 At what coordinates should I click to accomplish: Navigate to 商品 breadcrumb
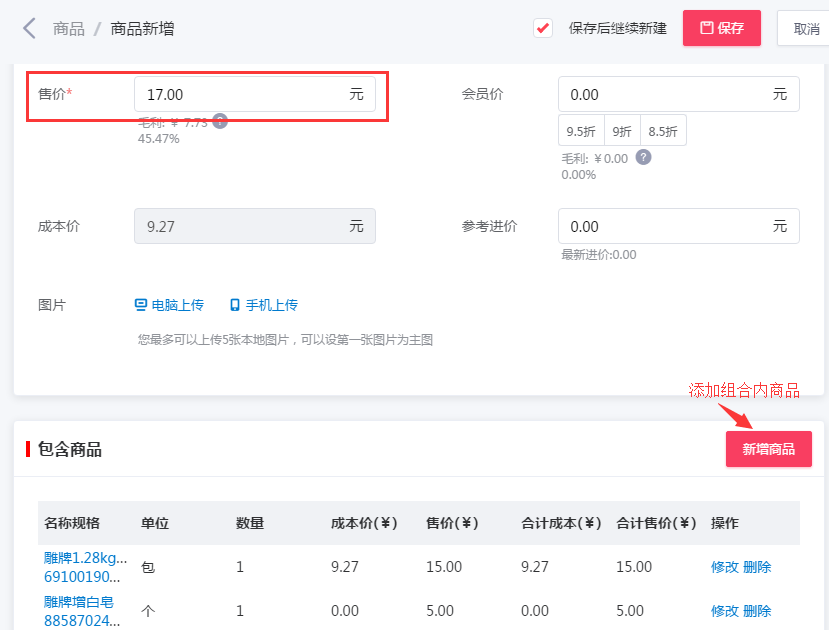click(x=69, y=28)
